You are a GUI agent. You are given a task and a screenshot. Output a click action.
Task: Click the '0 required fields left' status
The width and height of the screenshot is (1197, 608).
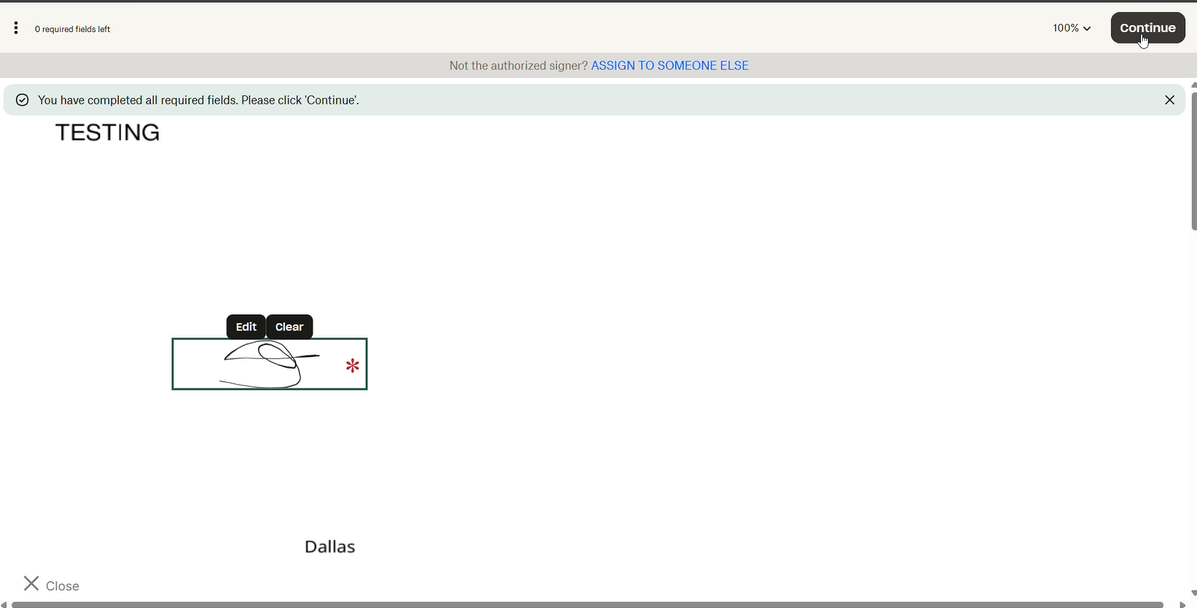[72, 29]
